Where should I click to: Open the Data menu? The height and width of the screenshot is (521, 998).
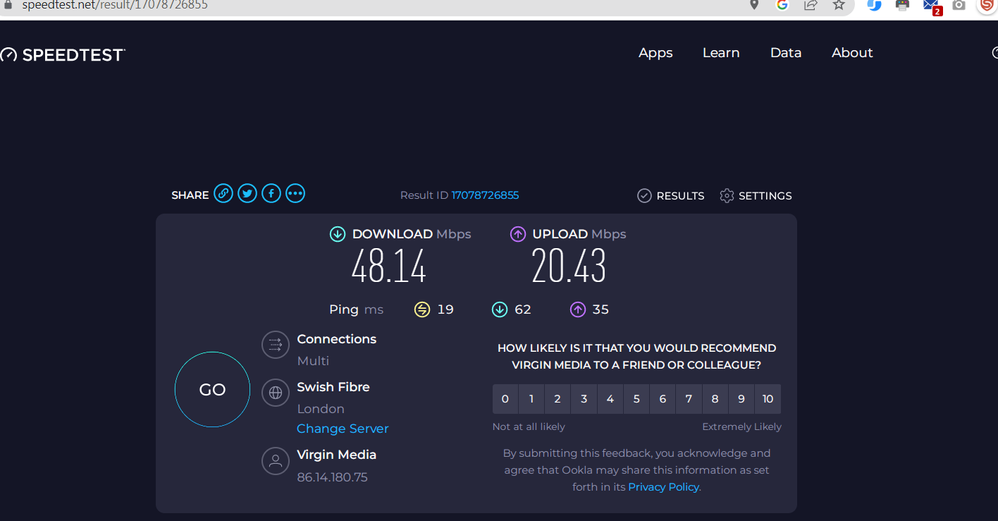(786, 53)
